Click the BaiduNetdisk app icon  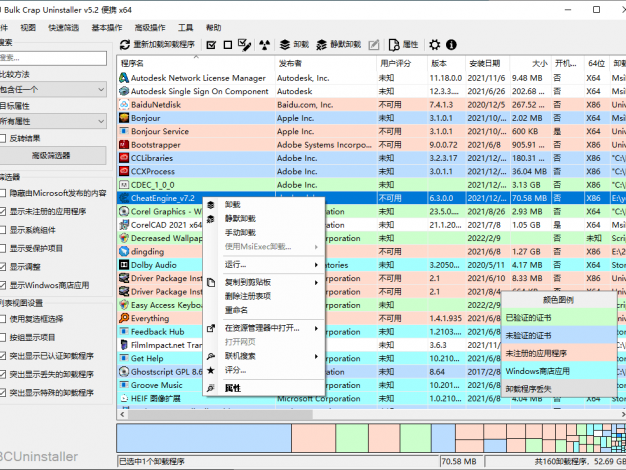[124, 105]
